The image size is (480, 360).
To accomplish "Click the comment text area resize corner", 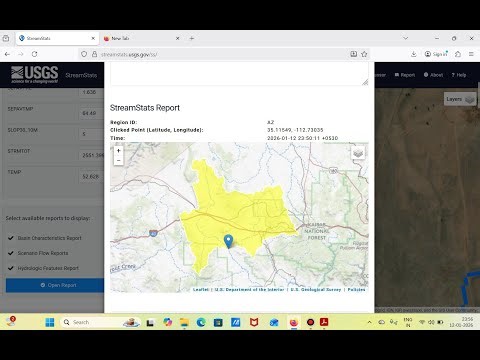I will [365, 82].
